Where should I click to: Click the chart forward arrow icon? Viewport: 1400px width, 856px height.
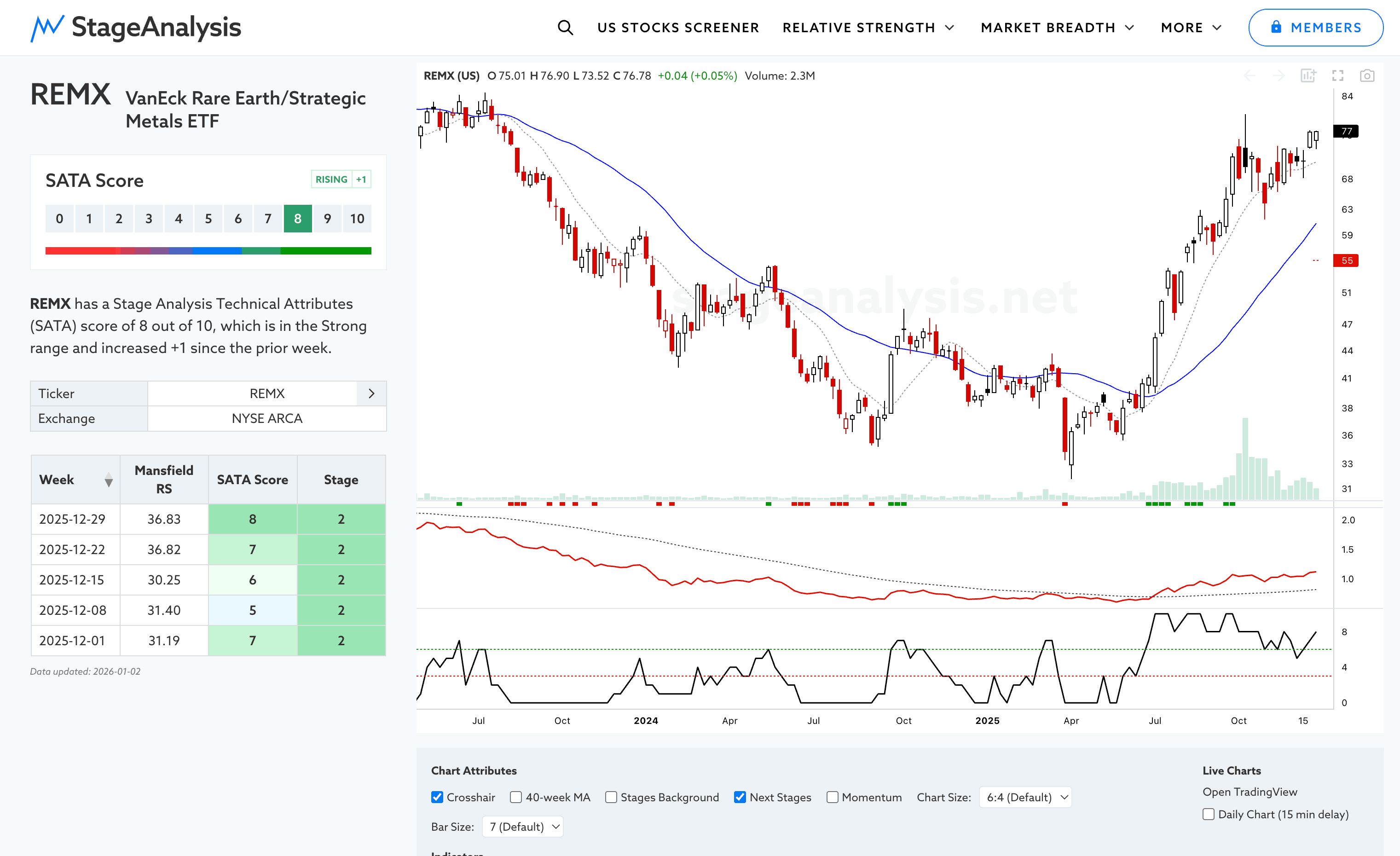tap(1279, 75)
